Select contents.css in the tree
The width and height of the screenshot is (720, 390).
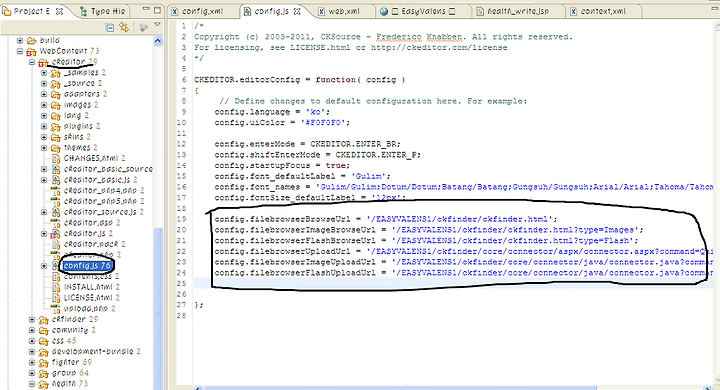pyautogui.click(x=91, y=277)
